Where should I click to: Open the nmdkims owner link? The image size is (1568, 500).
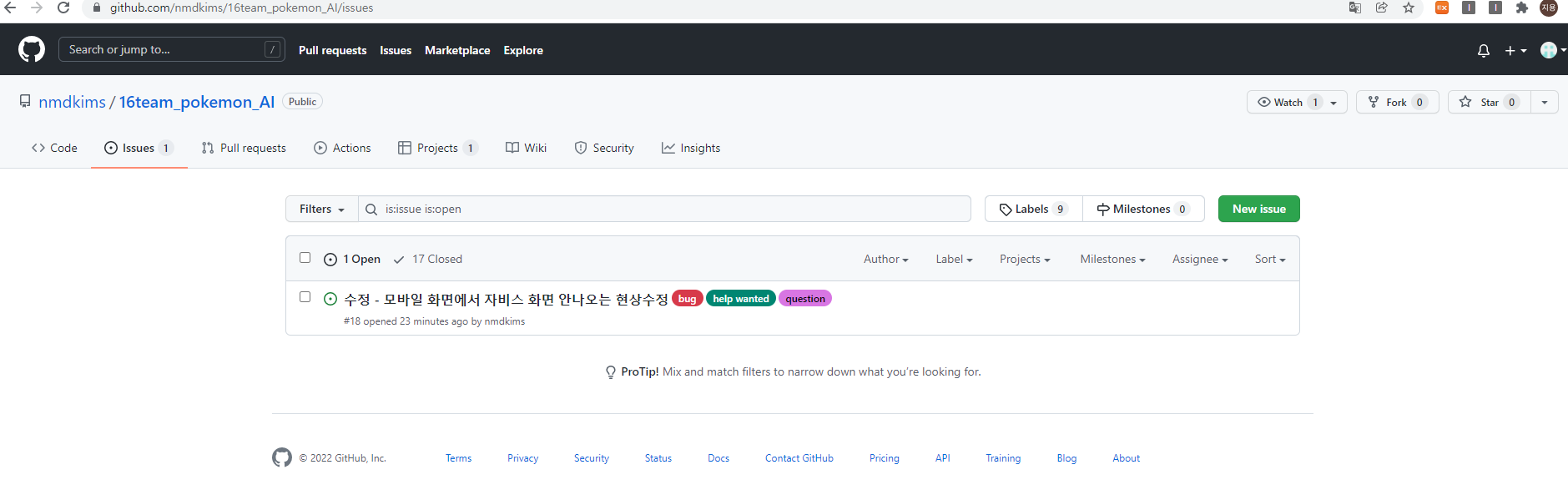(72, 102)
